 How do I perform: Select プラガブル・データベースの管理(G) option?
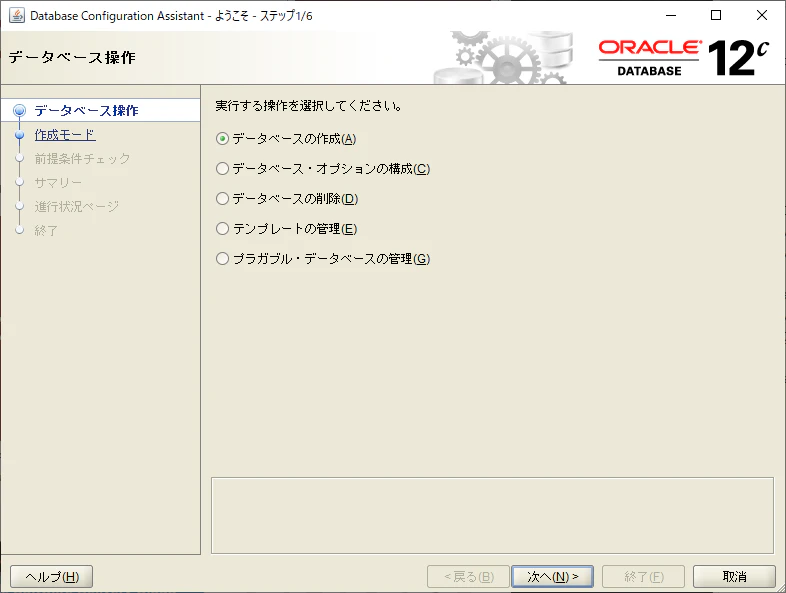tap(323, 259)
